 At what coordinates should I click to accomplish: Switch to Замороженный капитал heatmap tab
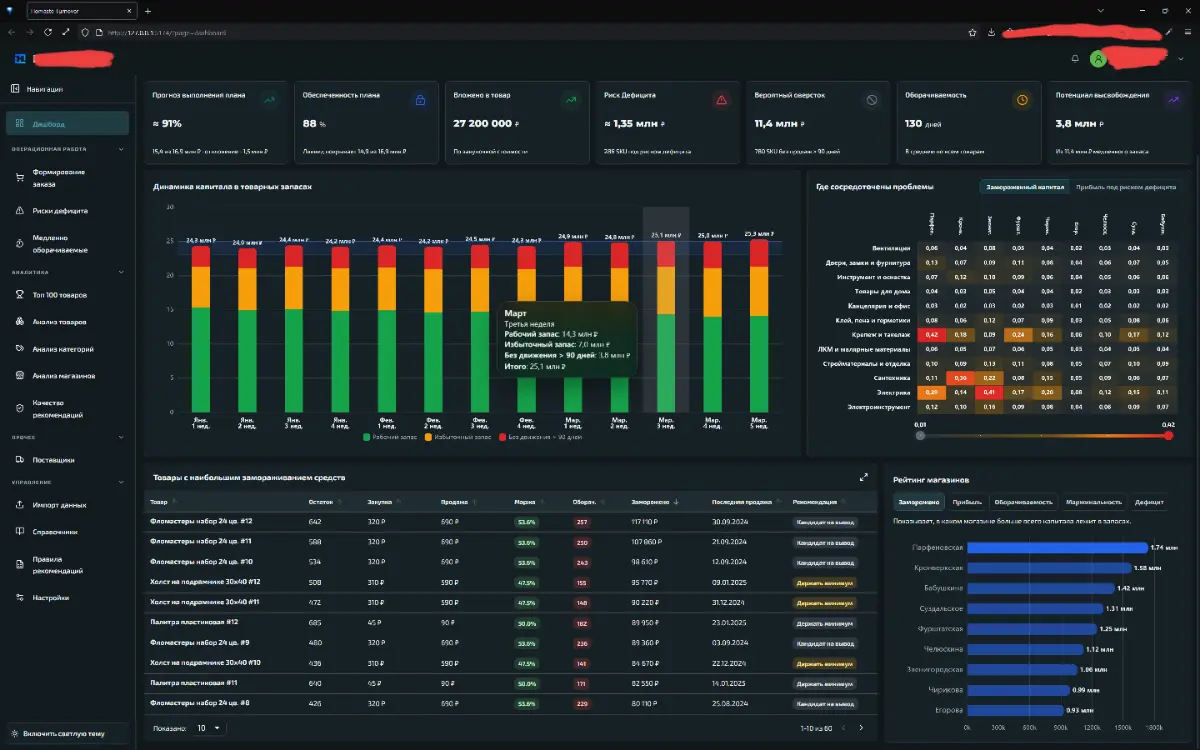point(1024,187)
